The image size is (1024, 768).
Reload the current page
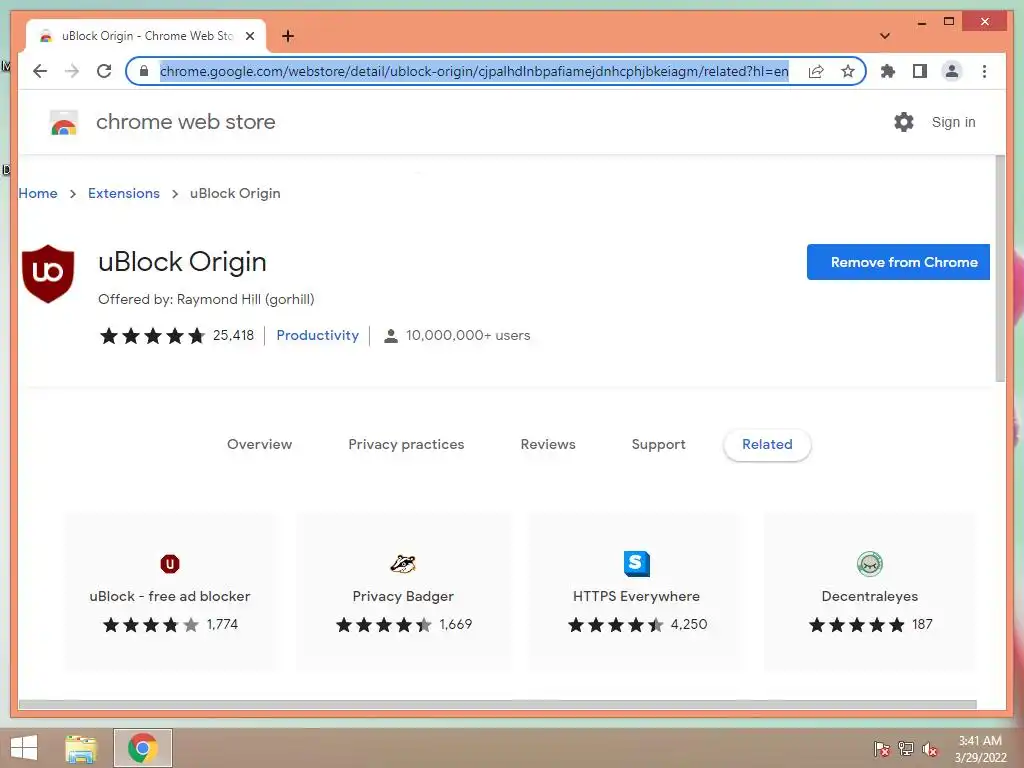(x=104, y=71)
